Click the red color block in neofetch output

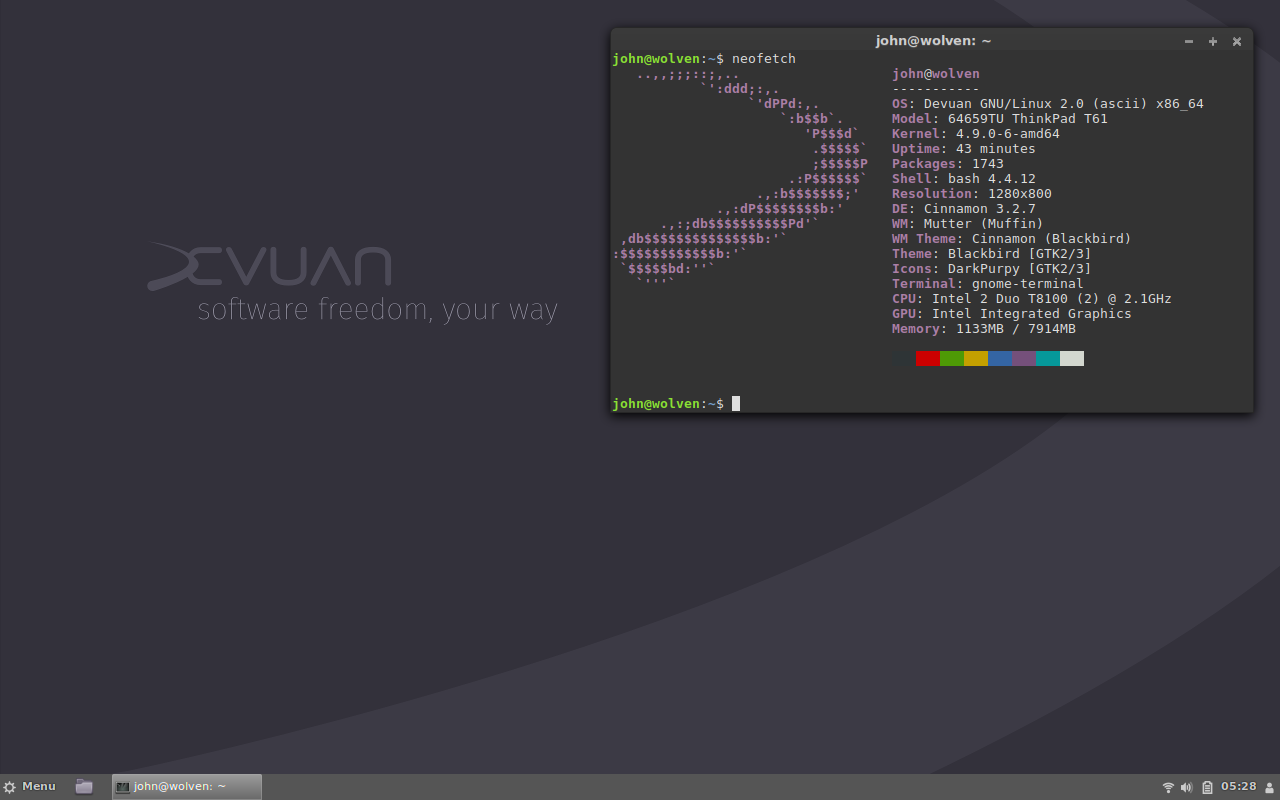[x=928, y=358]
